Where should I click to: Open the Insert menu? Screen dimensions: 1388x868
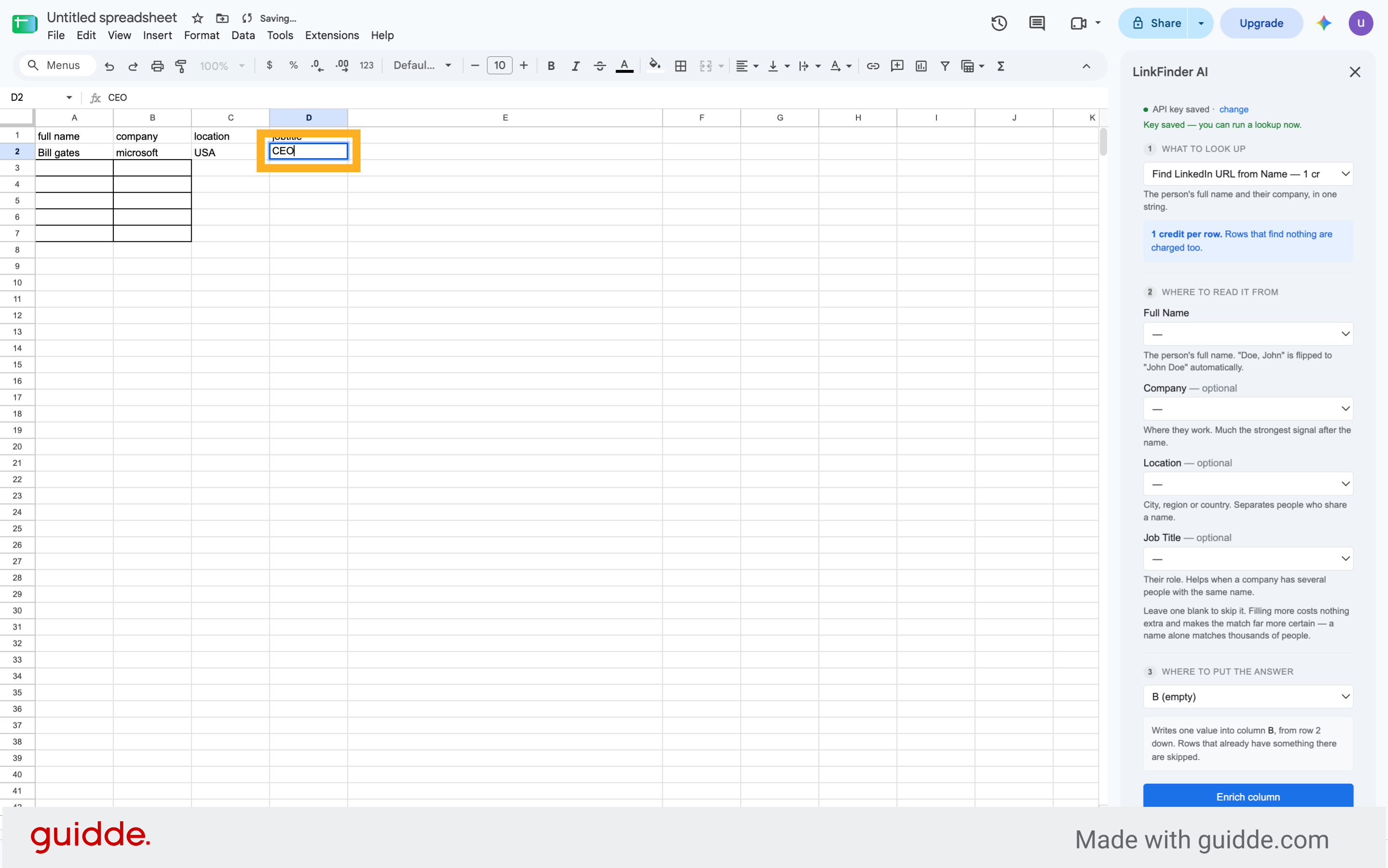point(157,36)
